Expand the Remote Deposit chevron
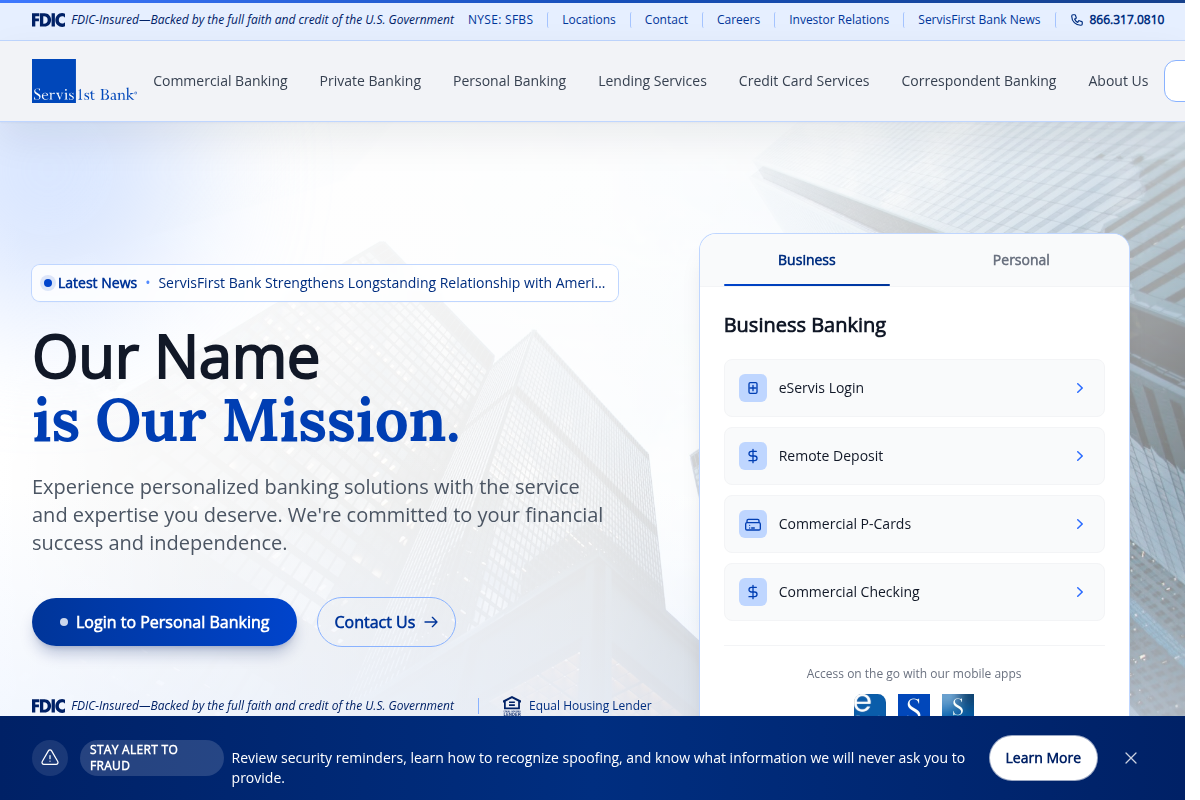Viewport: 1200px width, 800px height. click(1080, 456)
